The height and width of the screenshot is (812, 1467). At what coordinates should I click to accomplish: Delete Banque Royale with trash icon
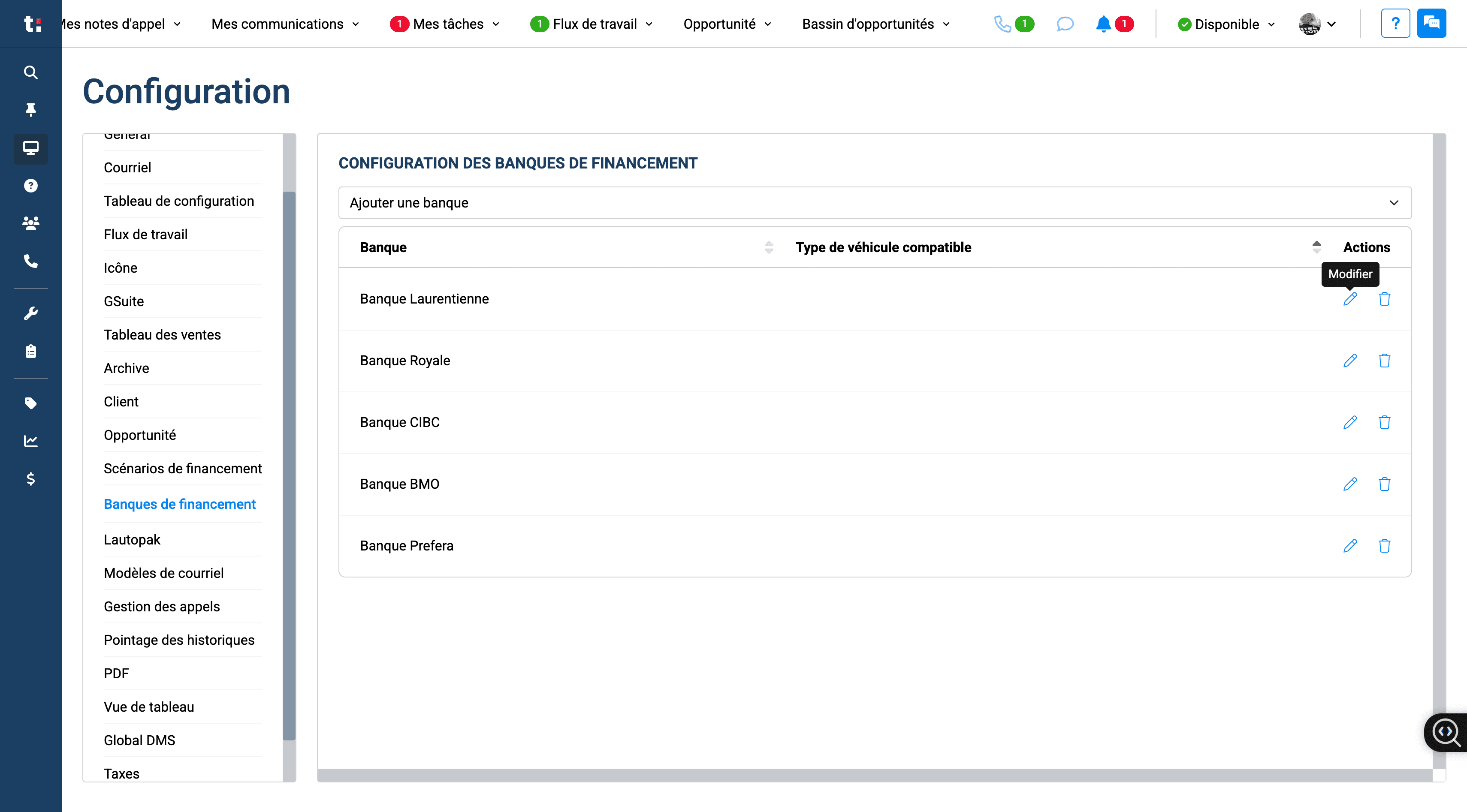[x=1384, y=360]
